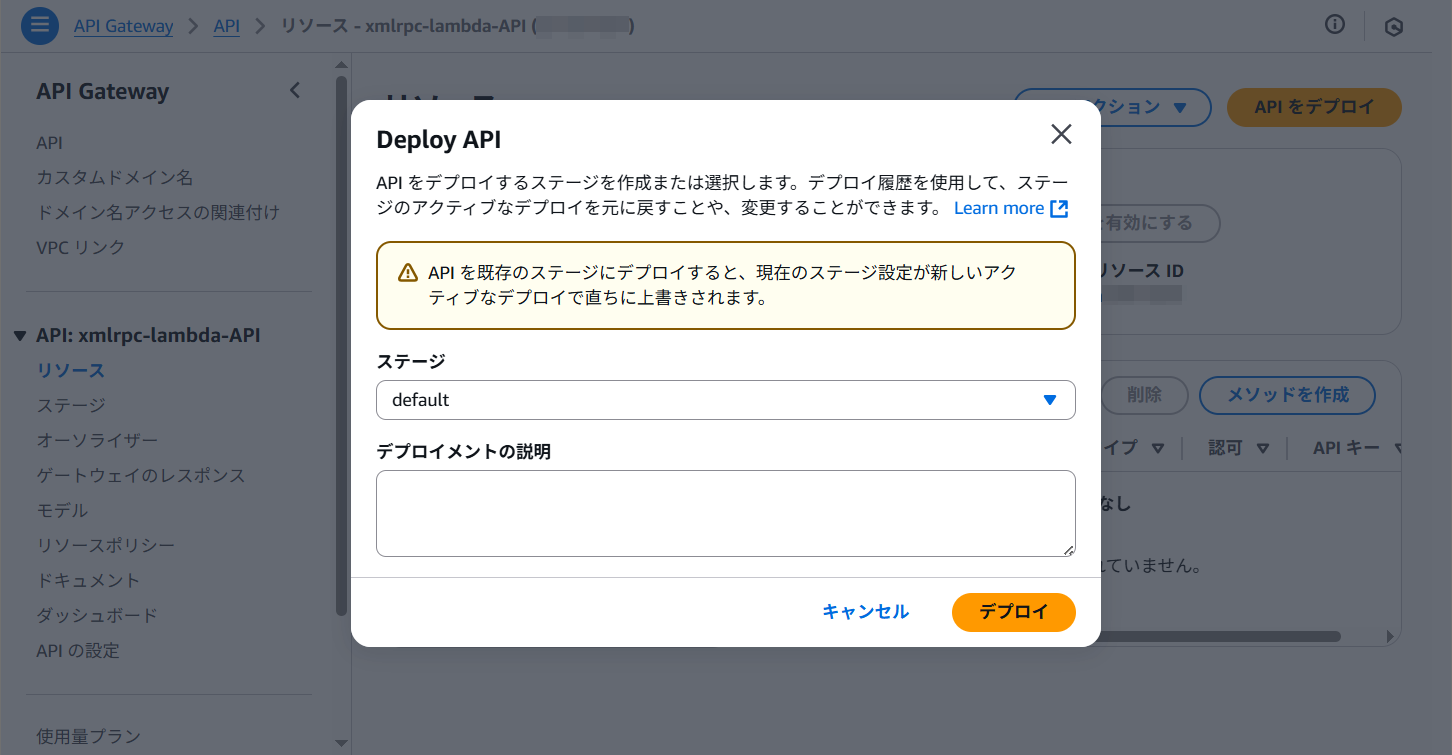Click the キャンセル button
1452x755 pixels.
[865, 612]
